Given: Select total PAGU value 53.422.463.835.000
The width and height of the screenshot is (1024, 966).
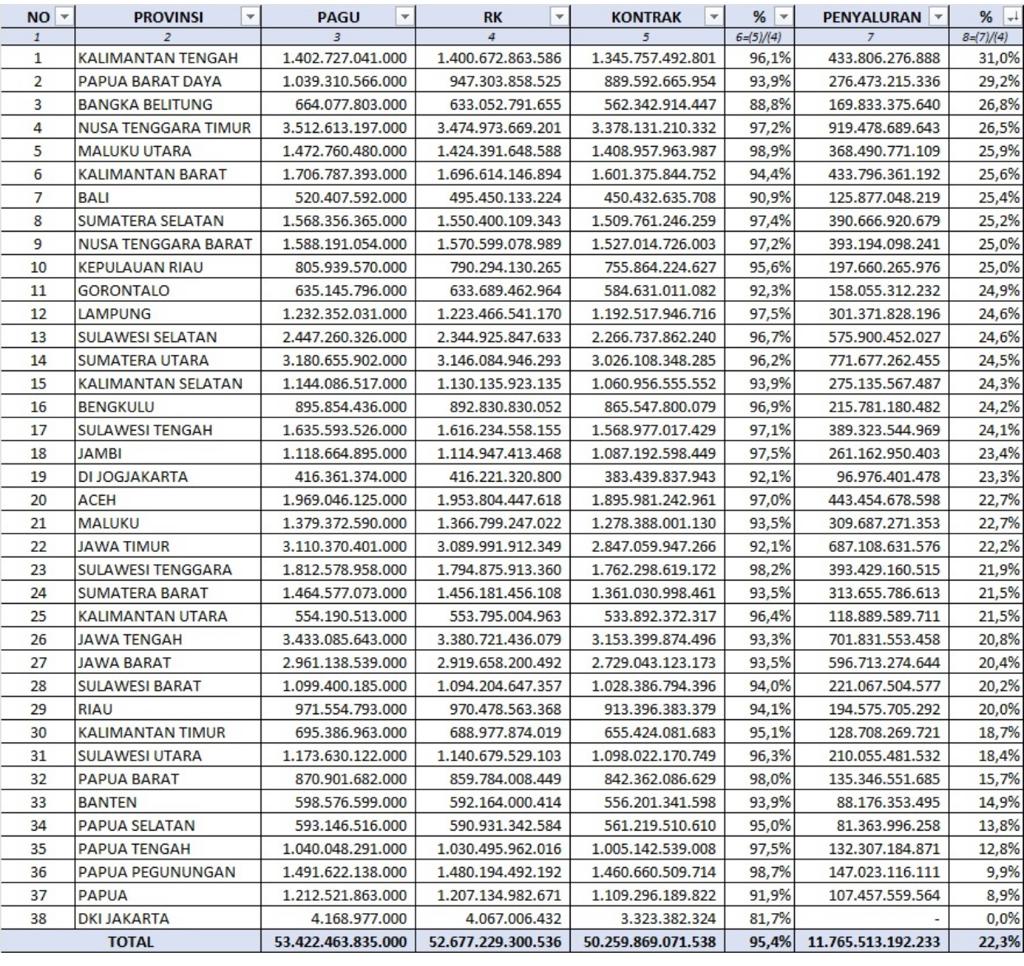Looking at the screenshot, I should pos(338,942).
